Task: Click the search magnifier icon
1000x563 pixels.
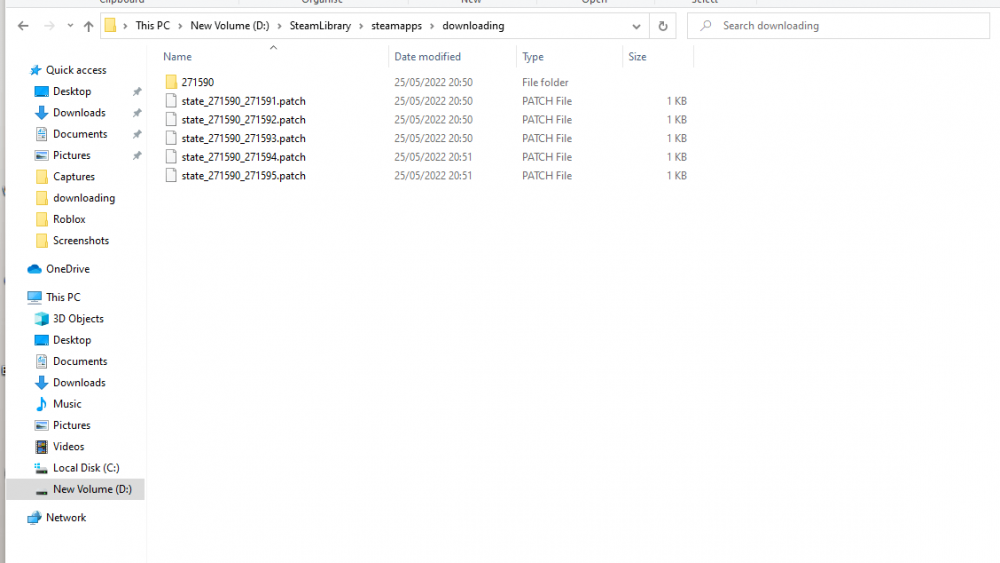Action: click(x=705, y=26)
